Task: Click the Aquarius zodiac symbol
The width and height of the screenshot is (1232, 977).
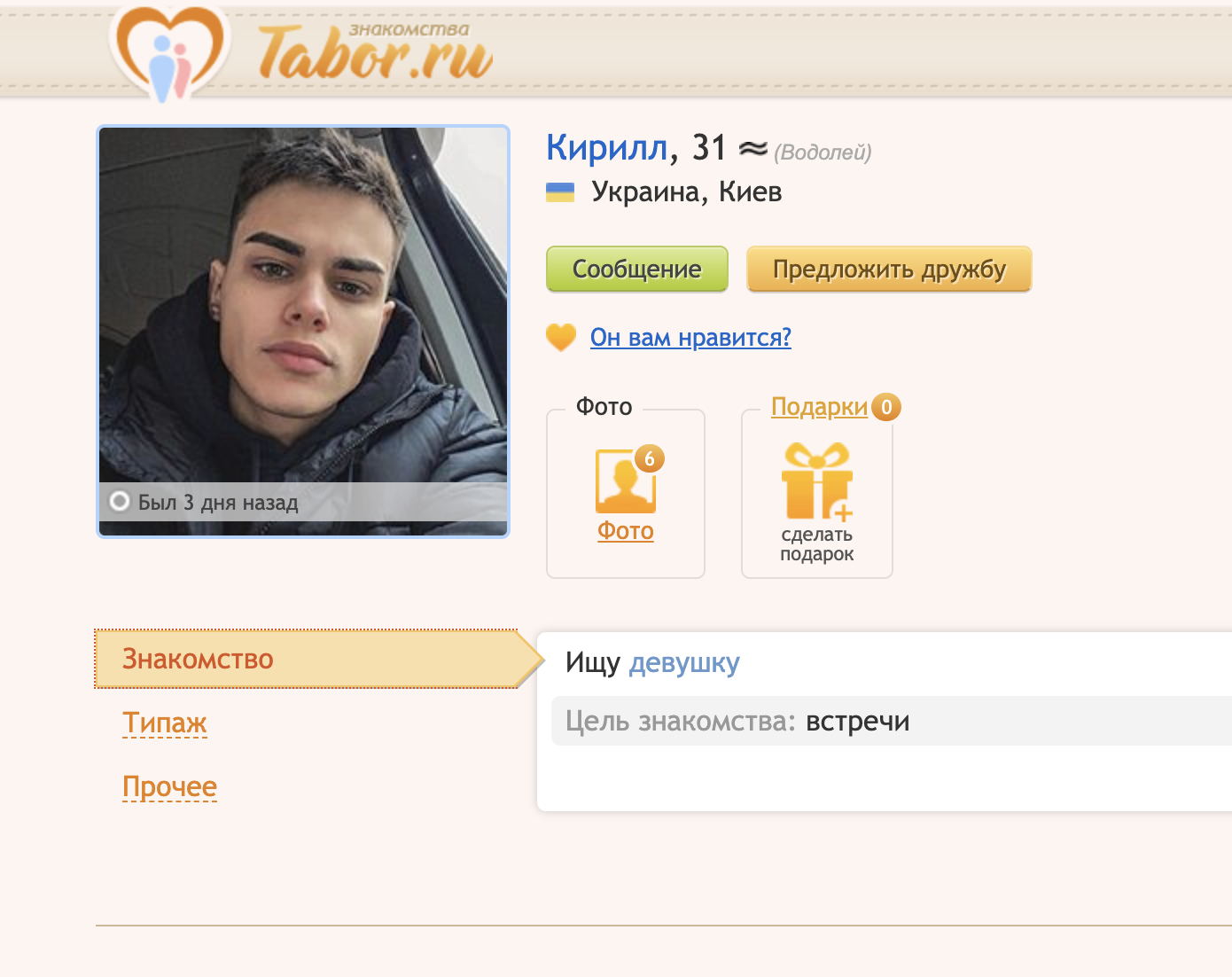Action: [x=753, y=149]
